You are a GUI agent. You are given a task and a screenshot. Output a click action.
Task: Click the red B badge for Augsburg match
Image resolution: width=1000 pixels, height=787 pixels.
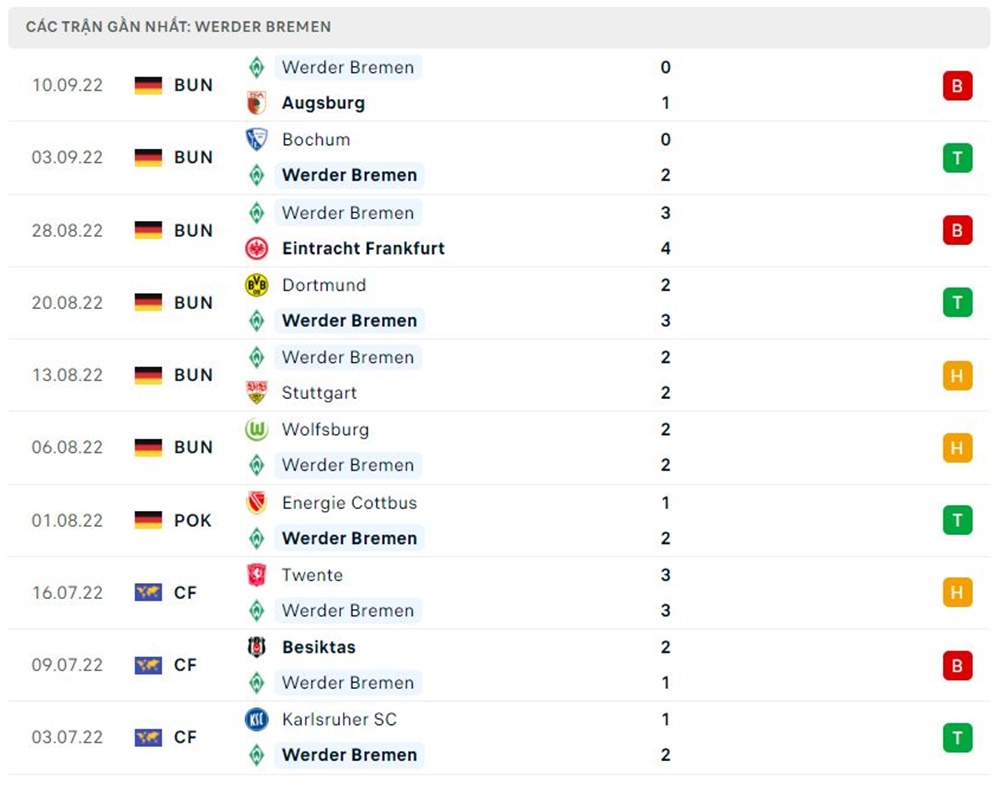pyautogui.click(x=957, y=86)
